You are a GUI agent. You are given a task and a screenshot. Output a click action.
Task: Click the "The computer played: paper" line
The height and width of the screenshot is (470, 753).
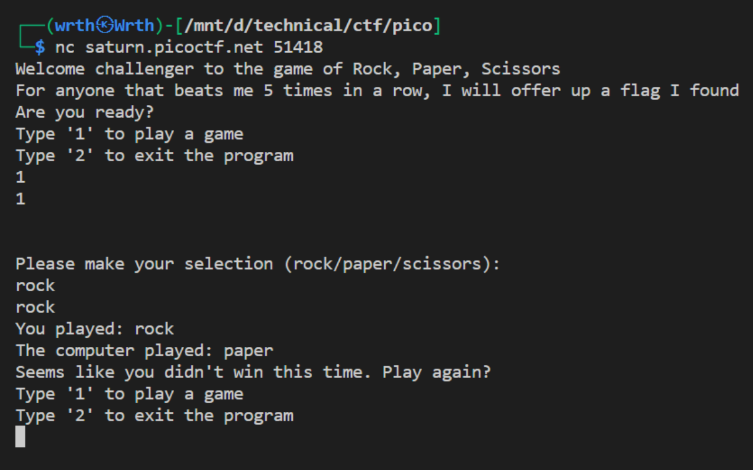[145, 350]
